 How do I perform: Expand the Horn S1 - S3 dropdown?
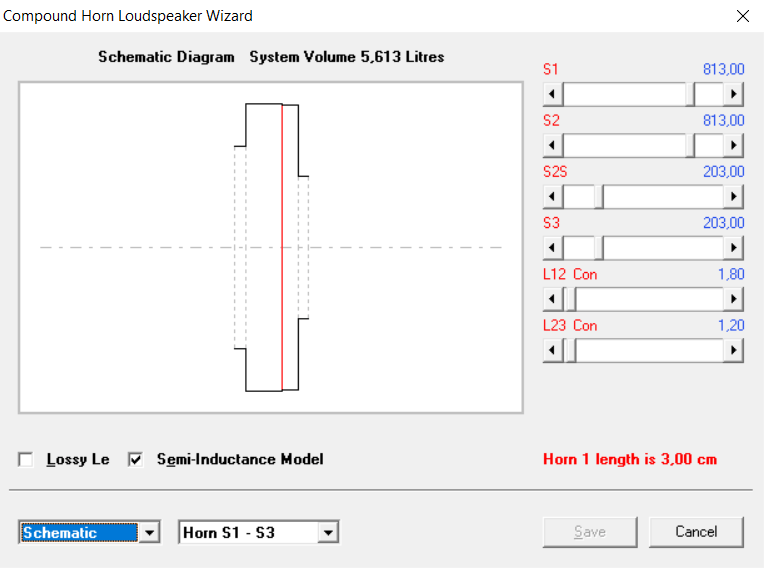[328, 532]
